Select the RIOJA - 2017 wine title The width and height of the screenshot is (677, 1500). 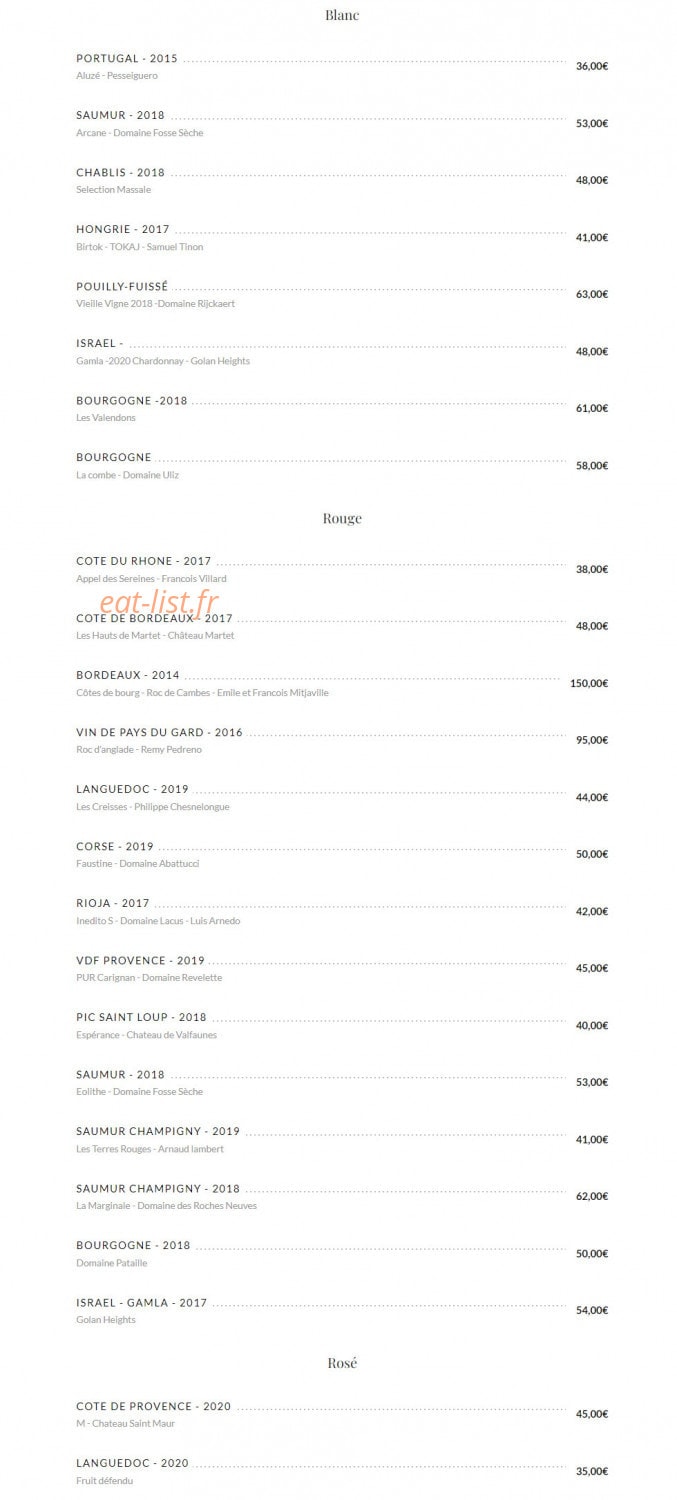tap(113, 904)
